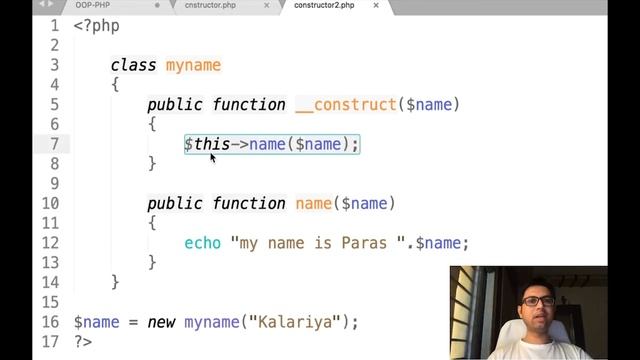
Task: Select the constructor2.php tab
Action: 324,5
